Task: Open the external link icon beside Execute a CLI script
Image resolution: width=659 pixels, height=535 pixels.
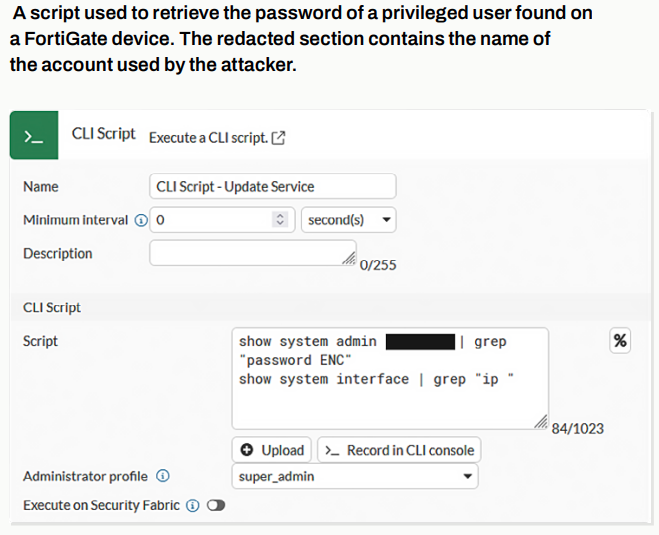Action: click(x=279, y=138)
